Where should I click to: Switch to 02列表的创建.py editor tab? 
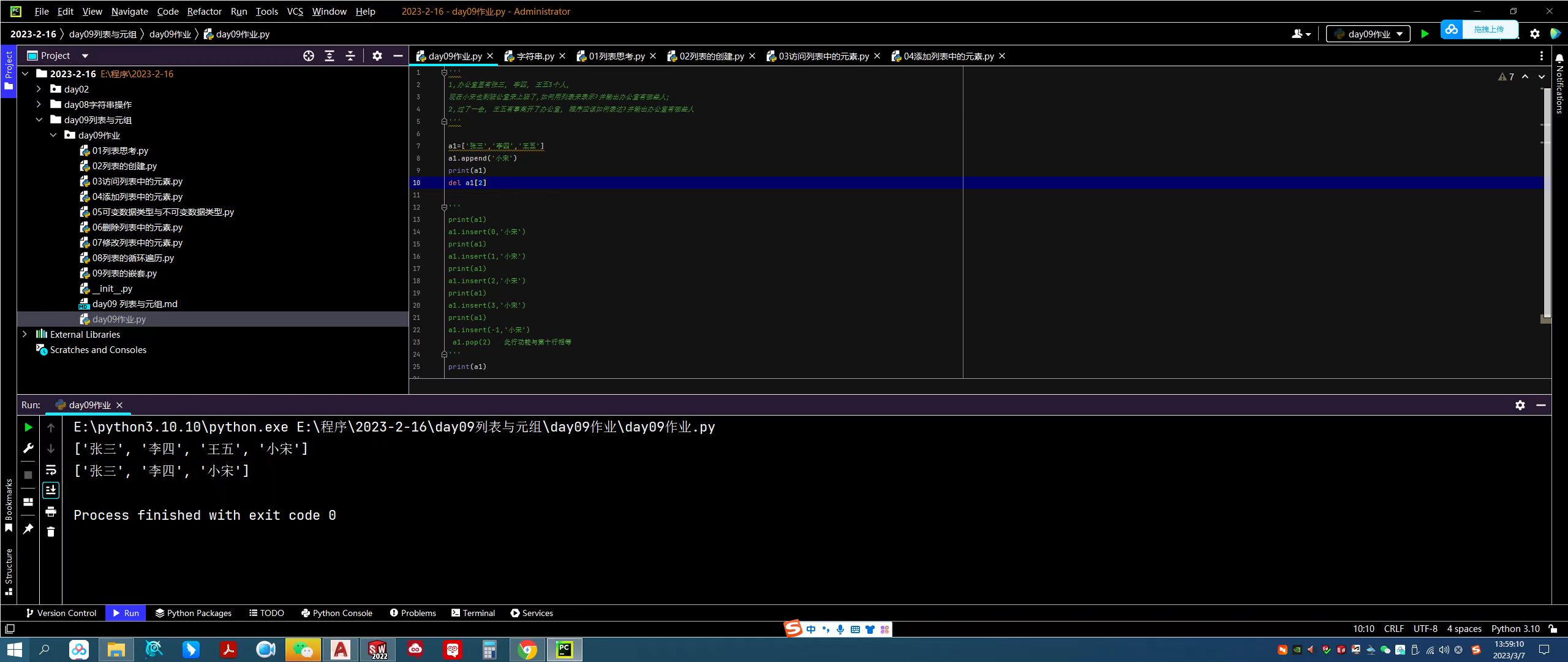coord(710,56)
